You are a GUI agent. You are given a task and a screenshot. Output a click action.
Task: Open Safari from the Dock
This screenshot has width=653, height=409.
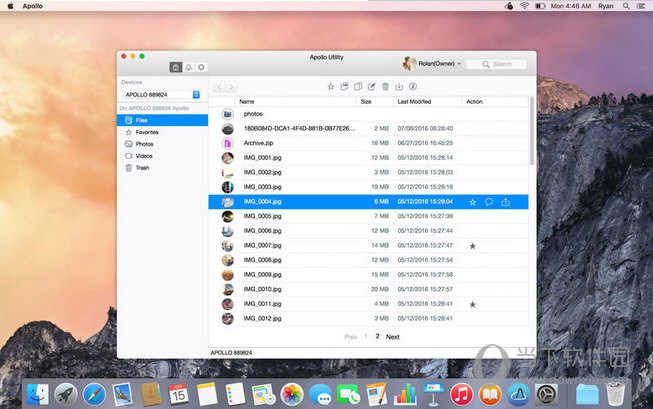click(x=94, y=394)
